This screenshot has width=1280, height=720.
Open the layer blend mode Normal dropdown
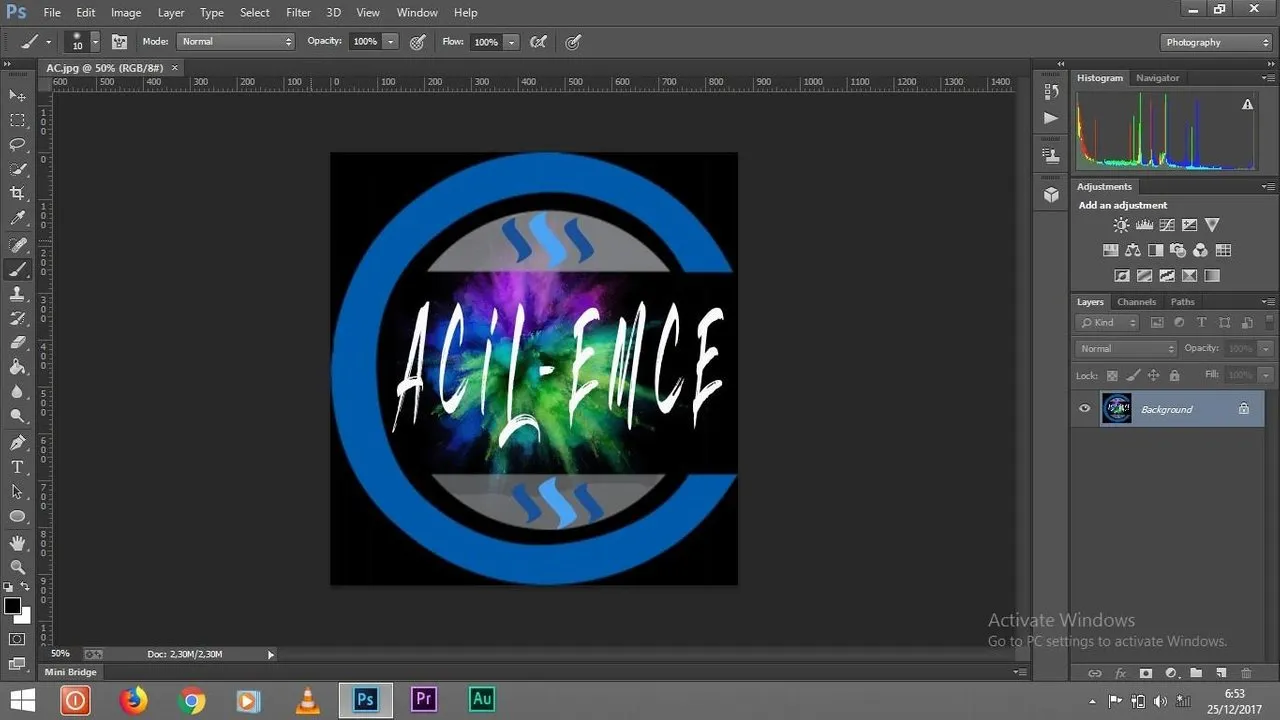coord(1126,348)
